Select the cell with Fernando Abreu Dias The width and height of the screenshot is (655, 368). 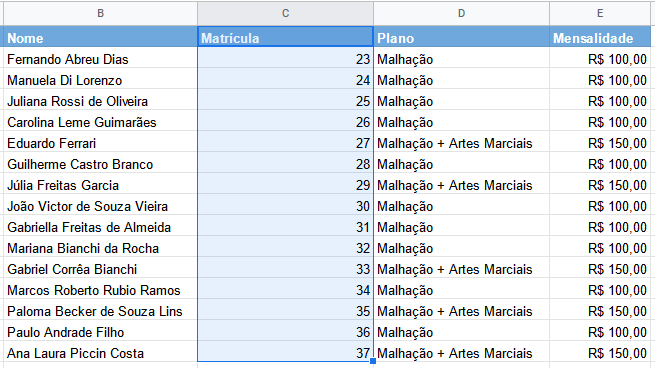coord(101,59)
